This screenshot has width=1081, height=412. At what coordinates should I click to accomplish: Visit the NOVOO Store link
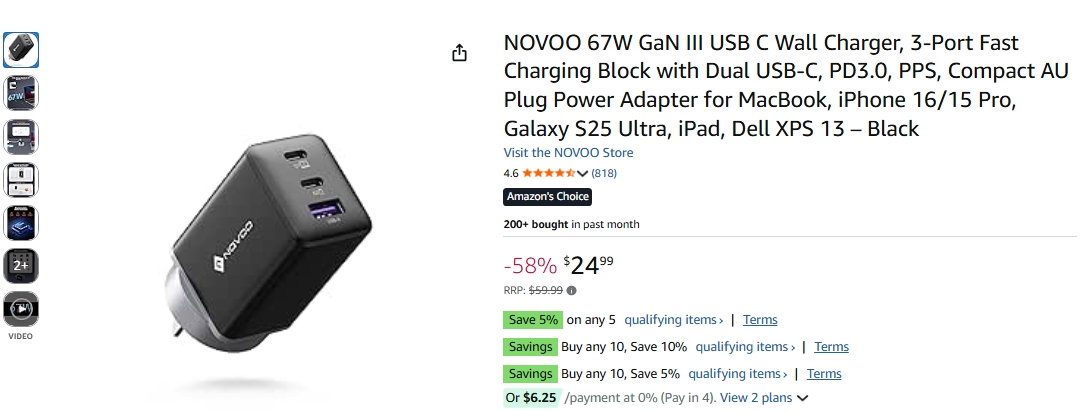[568, 153]
